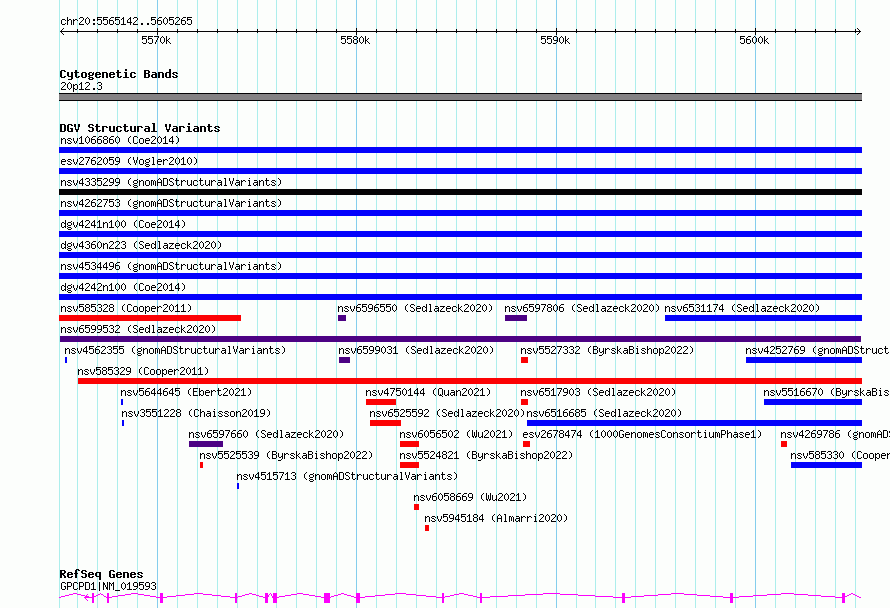Click the 5570k ruler tick label
Screen dimensions: 890x608
point(156,40)
